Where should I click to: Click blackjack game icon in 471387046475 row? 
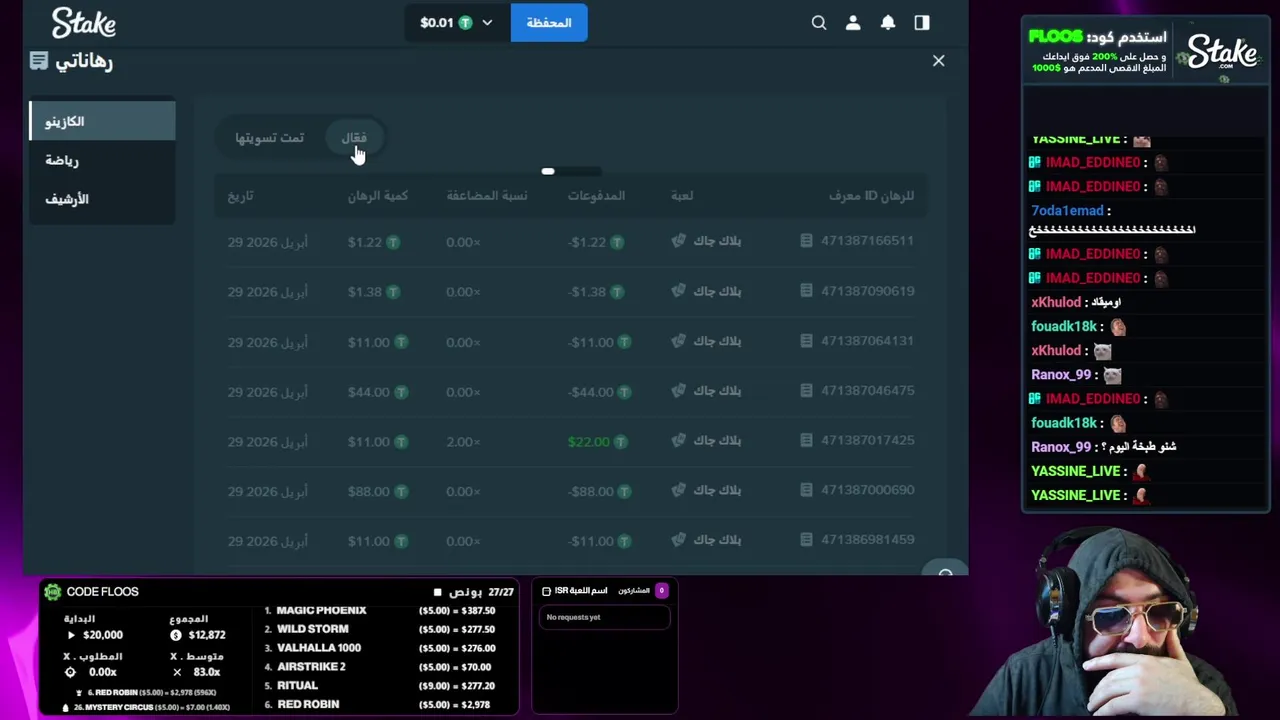click(x=678, y=390)
